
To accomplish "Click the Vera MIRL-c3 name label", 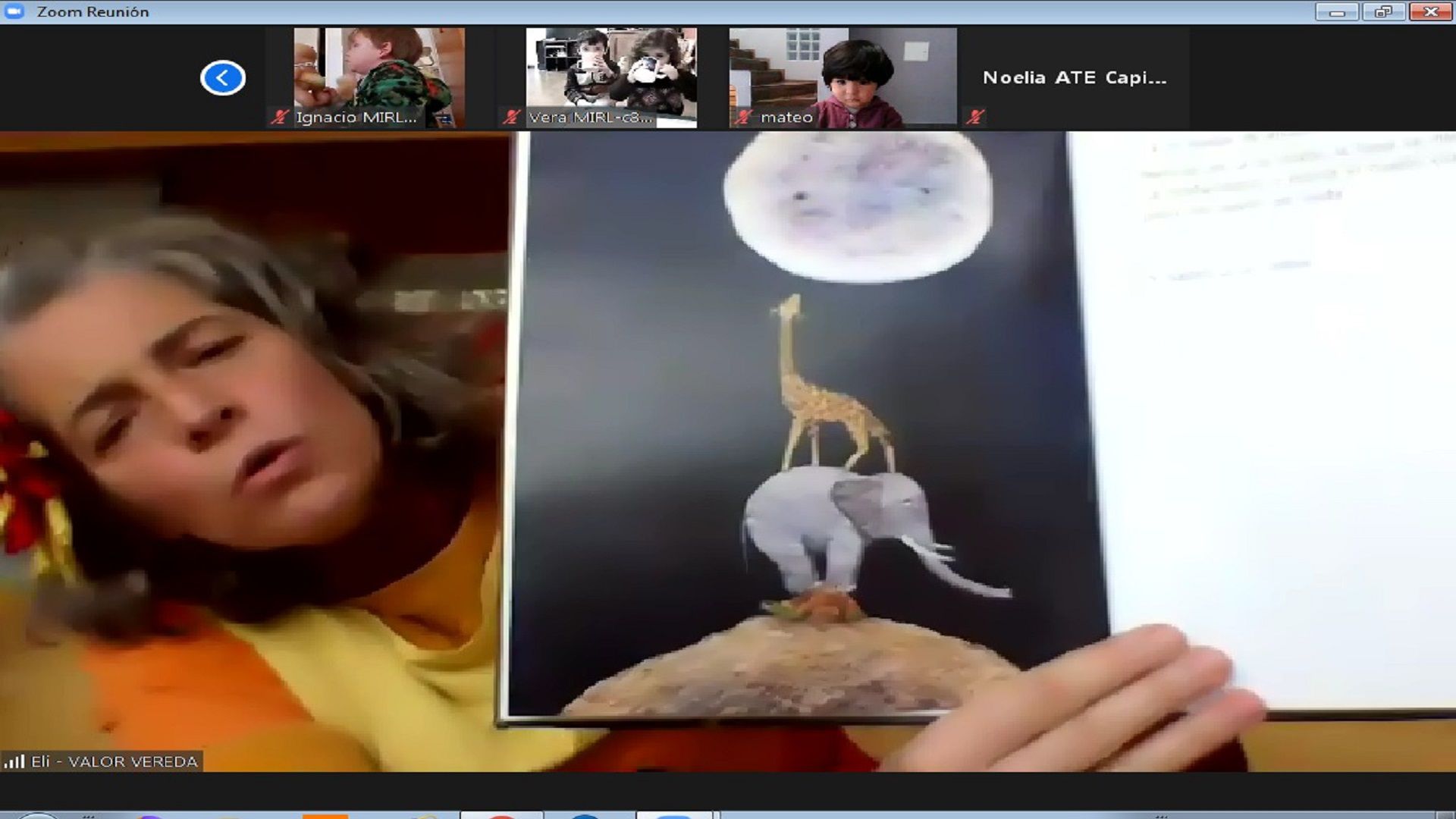I will pyautogui.click(x=590, y=117).
